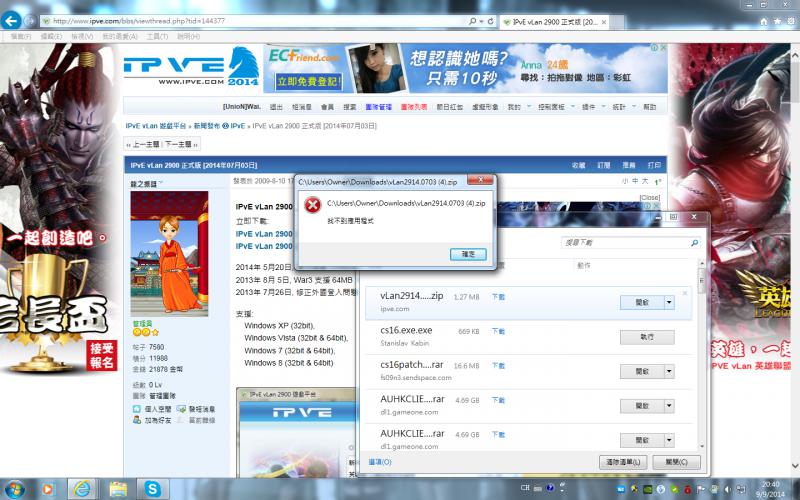The image size is (800, 500).
Task: Click the 下載 location link for cs16.exe.exe
Action: coord(498,332)
